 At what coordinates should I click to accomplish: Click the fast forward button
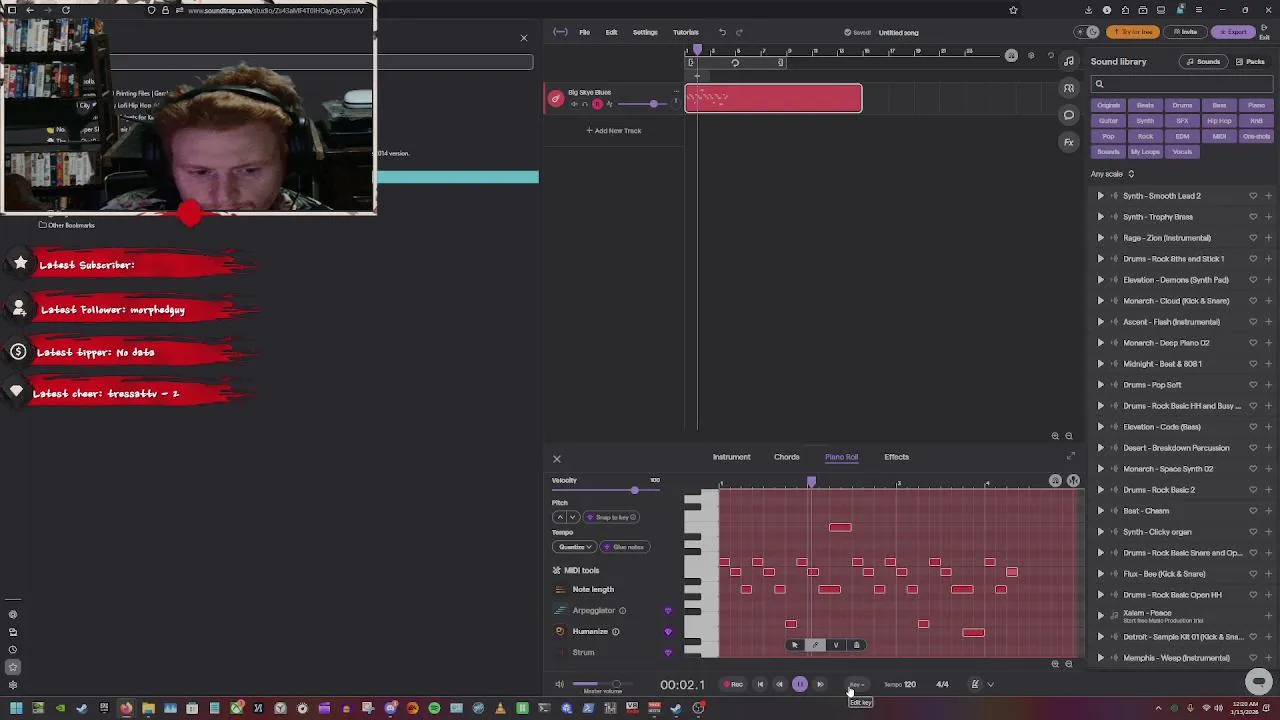pyautogui.click(x=820, y=685)
